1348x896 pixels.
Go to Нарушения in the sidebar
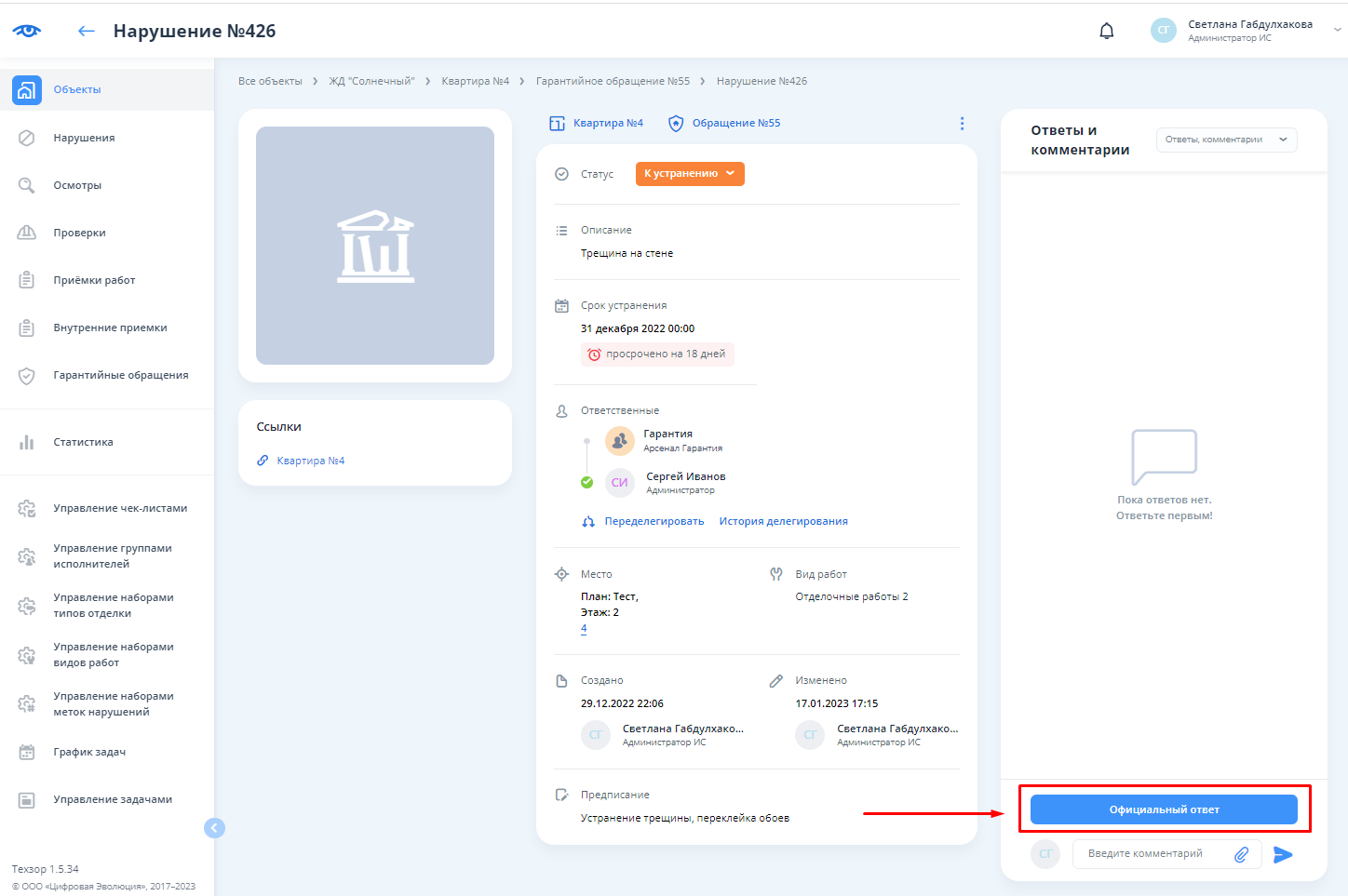[84, 138]
